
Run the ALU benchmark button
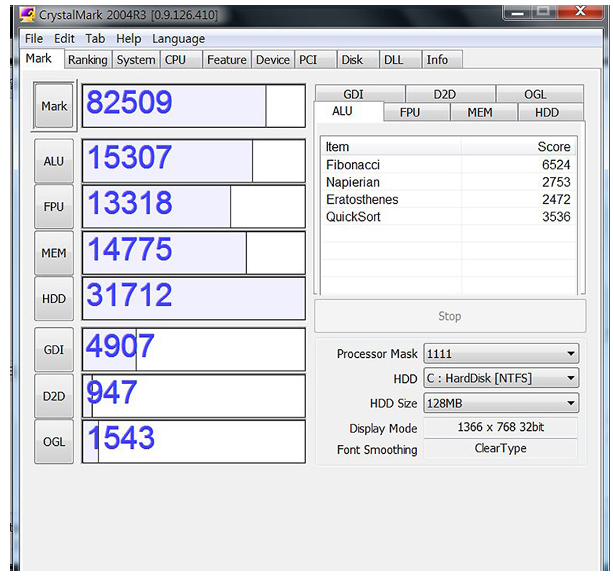(x=54, y=161)
